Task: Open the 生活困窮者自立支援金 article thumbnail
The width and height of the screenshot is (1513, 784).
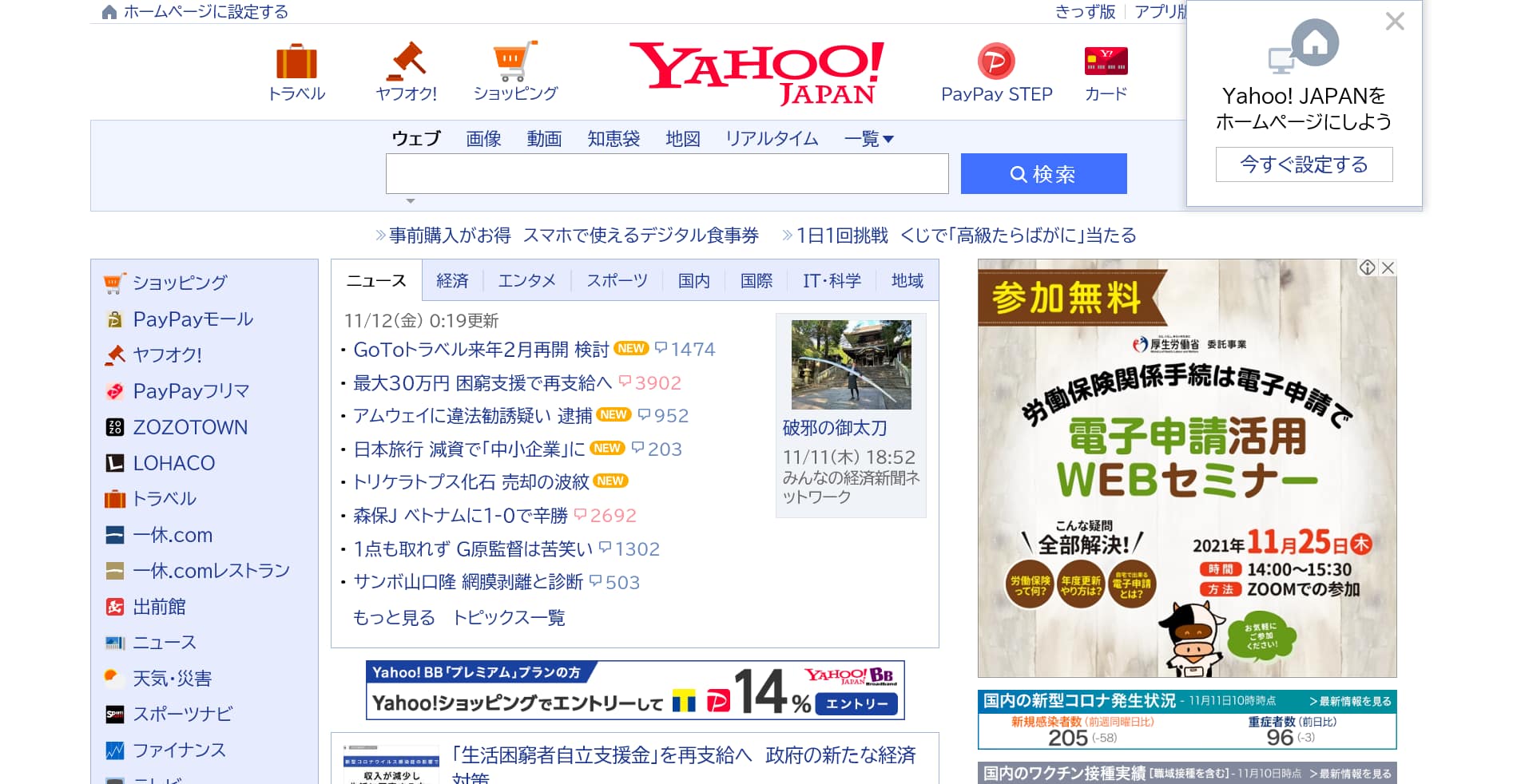Action: [391, 765]
